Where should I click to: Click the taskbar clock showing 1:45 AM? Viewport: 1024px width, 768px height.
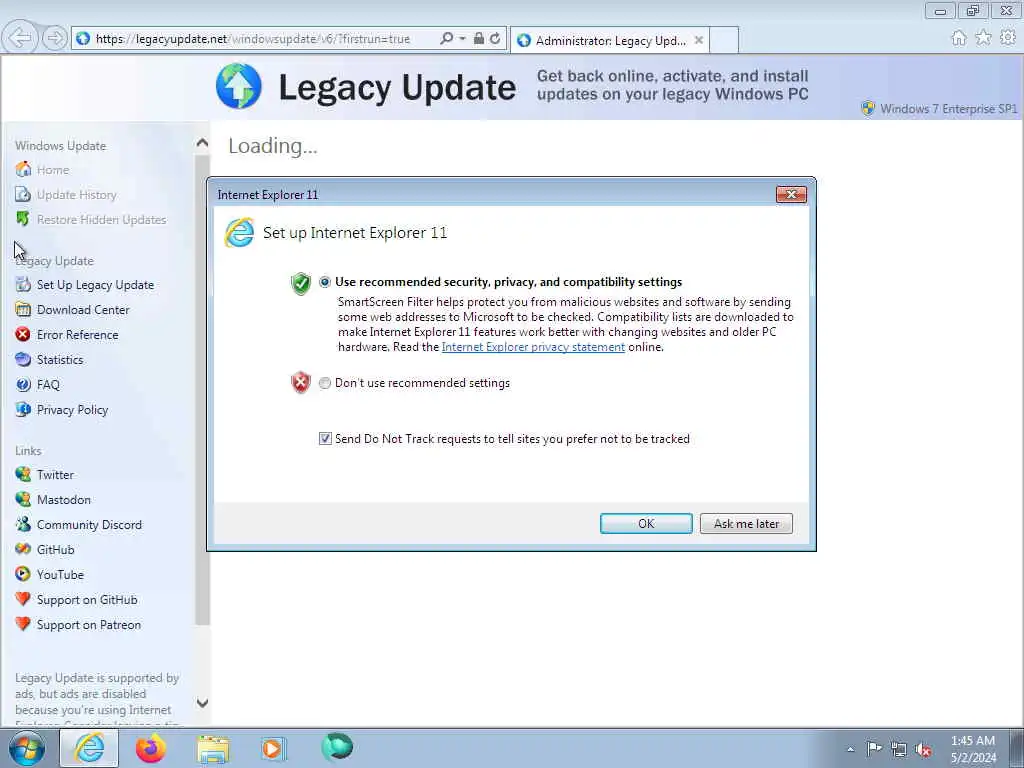tap(973, 749)
